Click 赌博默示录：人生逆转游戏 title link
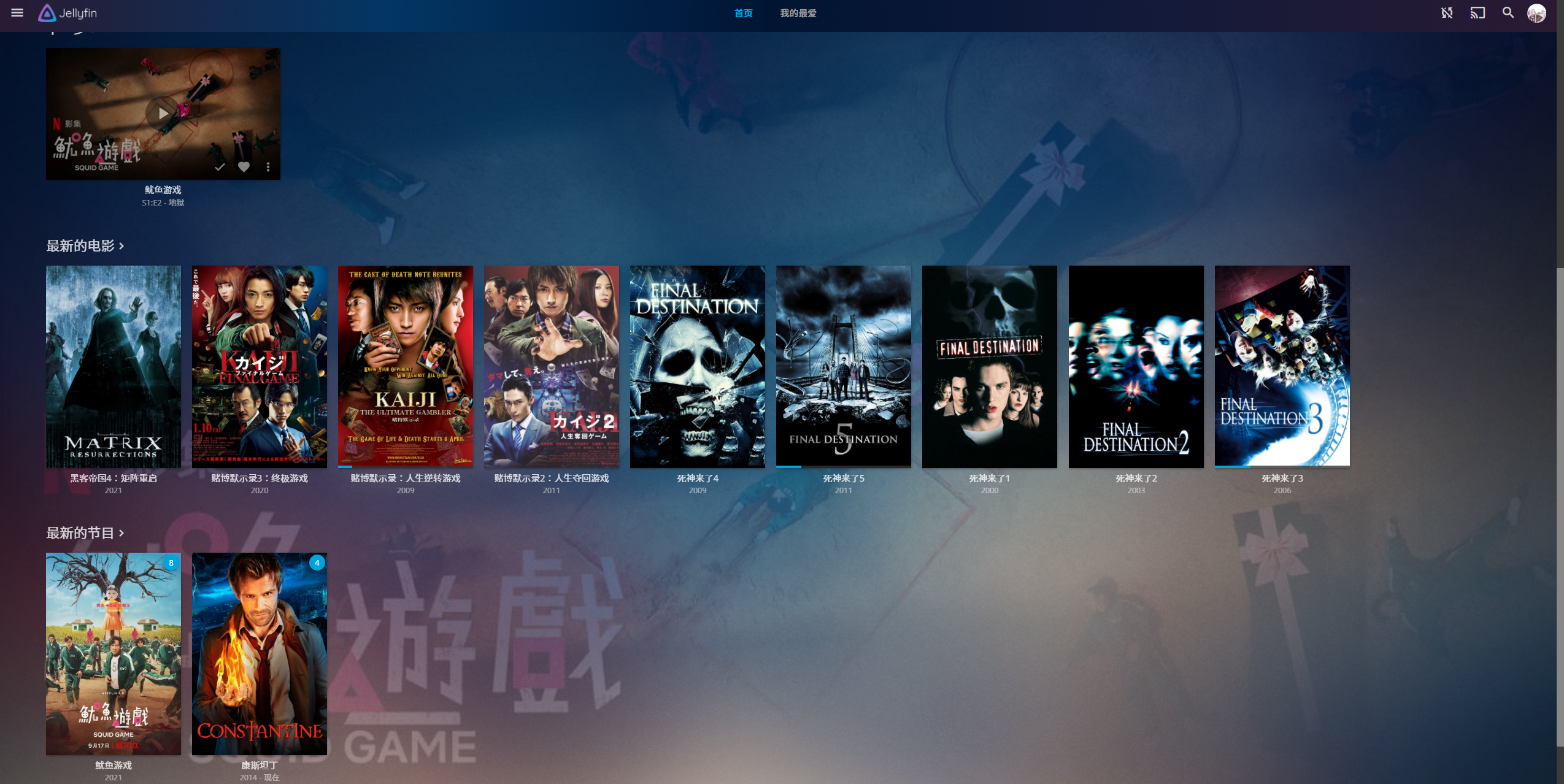The width and height of the screenshot is (1564, 784). pos(406,478)
